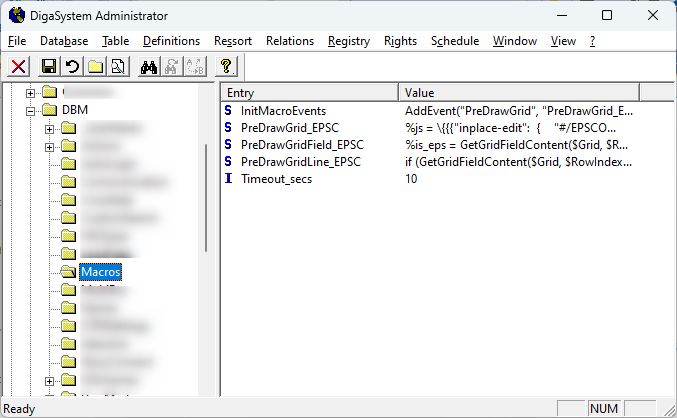Collapse the DBM tree node
The image size is (677, 418).
click(31, 110)
